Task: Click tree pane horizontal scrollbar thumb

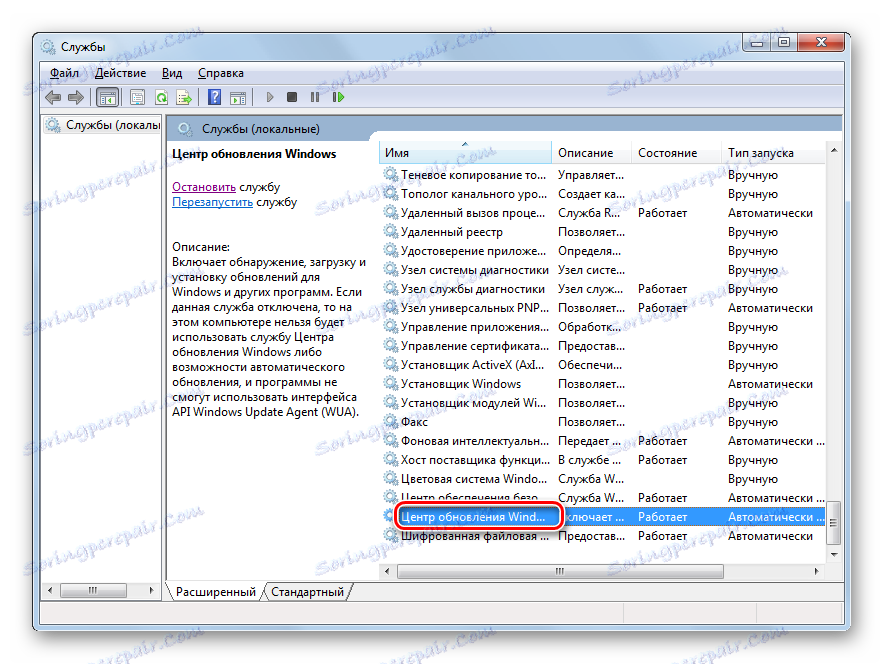Action: [93, 590]
